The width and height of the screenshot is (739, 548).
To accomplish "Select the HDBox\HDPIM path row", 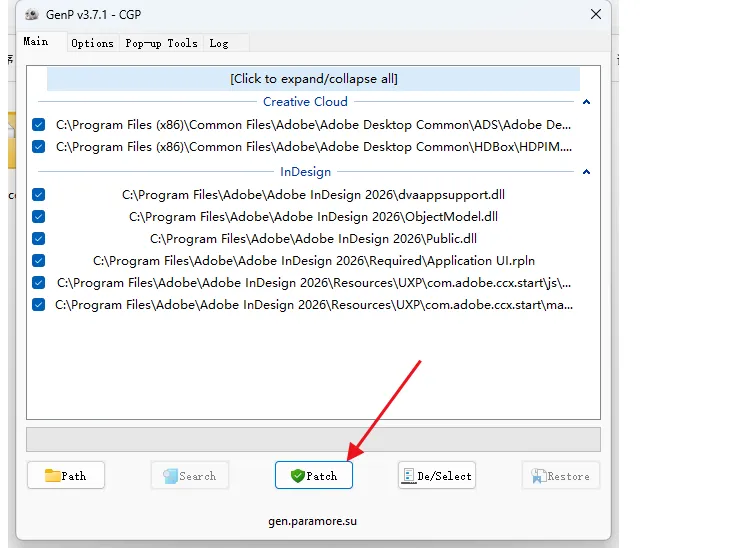I will (x=314, y=147).
